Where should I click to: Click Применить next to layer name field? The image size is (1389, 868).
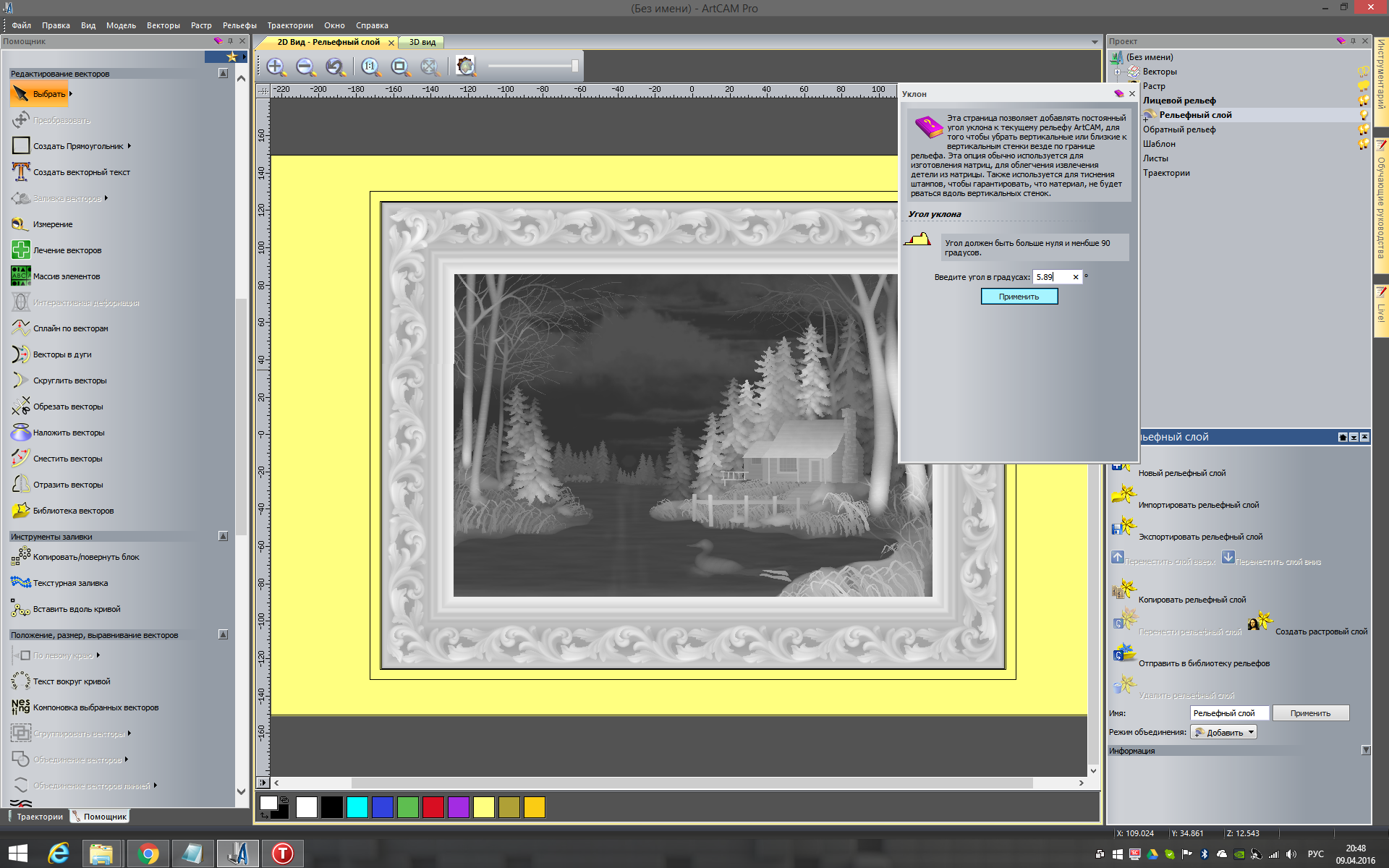click(x=1310, y=713)
